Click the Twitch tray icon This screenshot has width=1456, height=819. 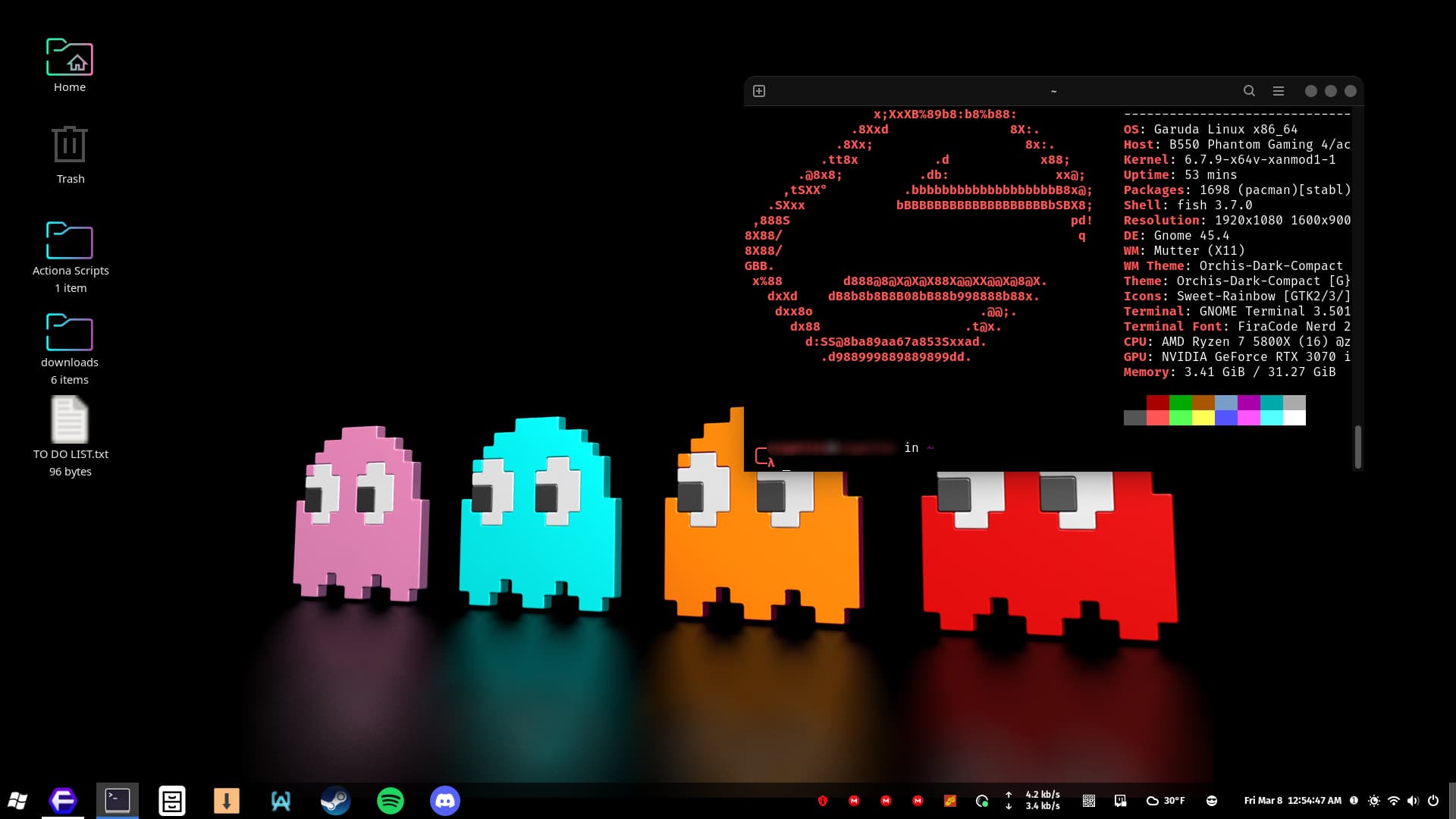[1121, 801]
